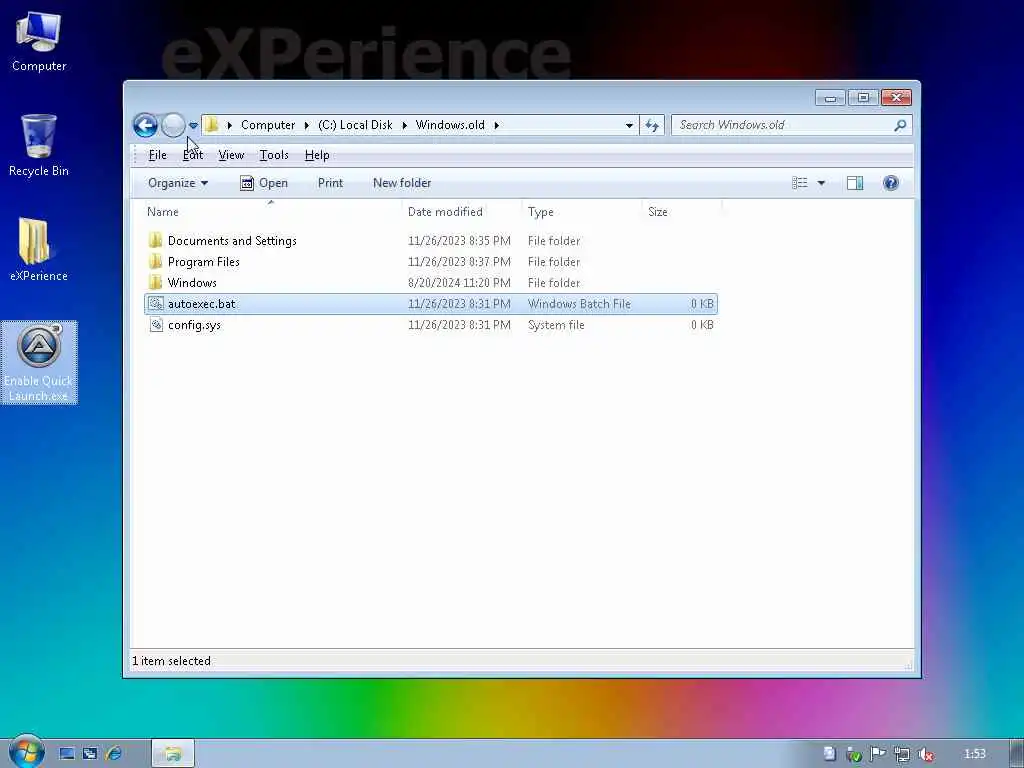Click the Show Desktop quick launch icon
1024x768 pixels.
[67, 754]
